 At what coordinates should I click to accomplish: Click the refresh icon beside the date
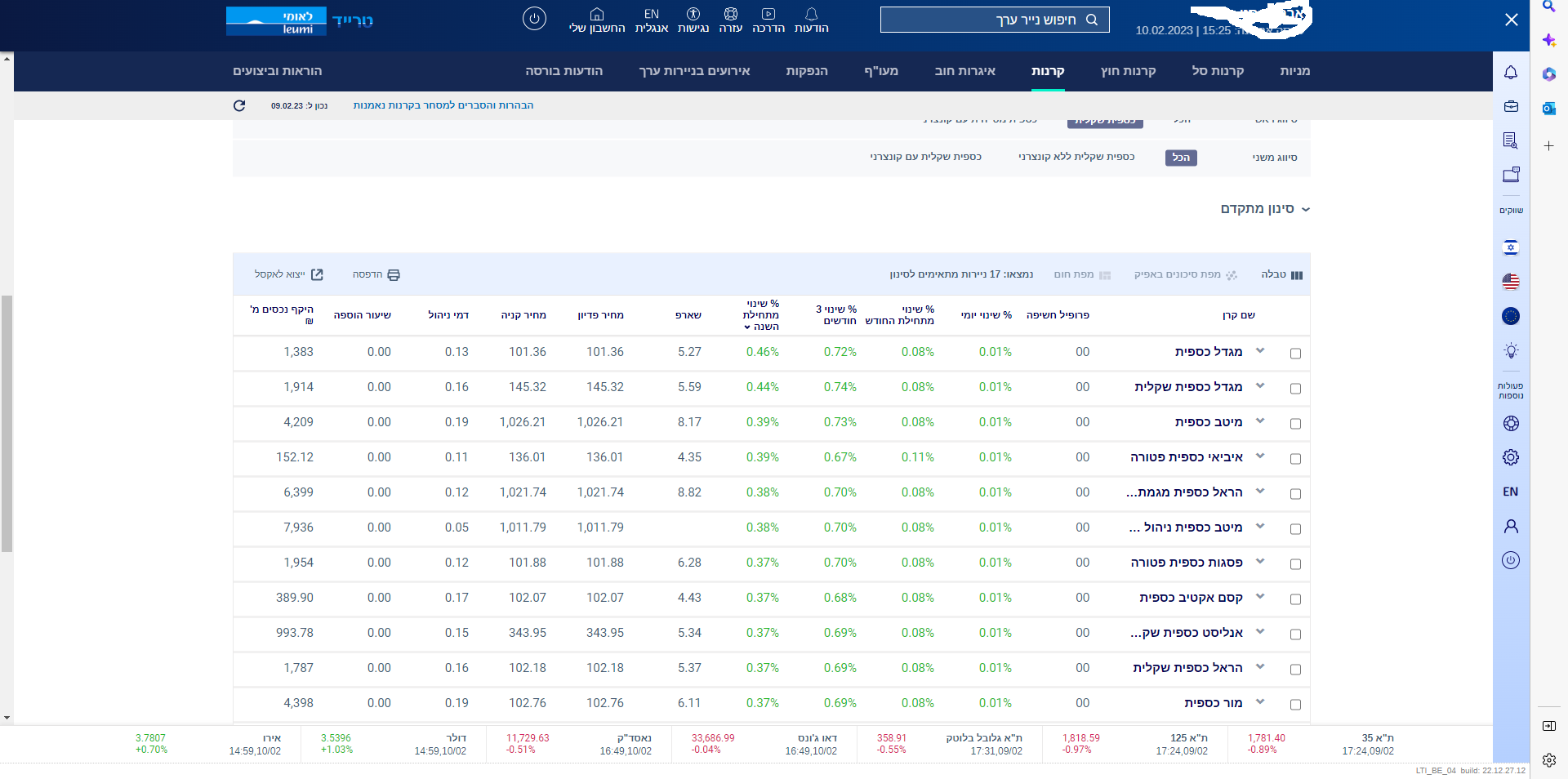pos(239,105)
